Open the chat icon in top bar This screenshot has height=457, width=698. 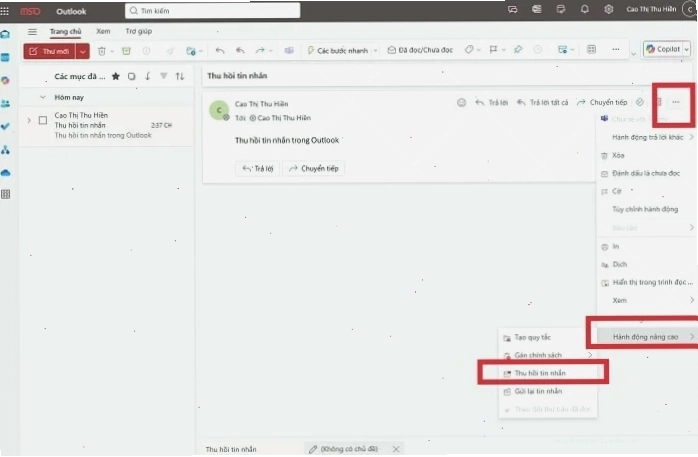pyautogui.click(x=512, y=9)
